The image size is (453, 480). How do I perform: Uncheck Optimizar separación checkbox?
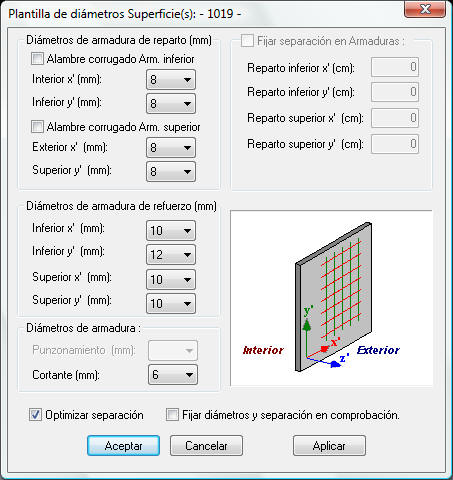pos(35,415)
